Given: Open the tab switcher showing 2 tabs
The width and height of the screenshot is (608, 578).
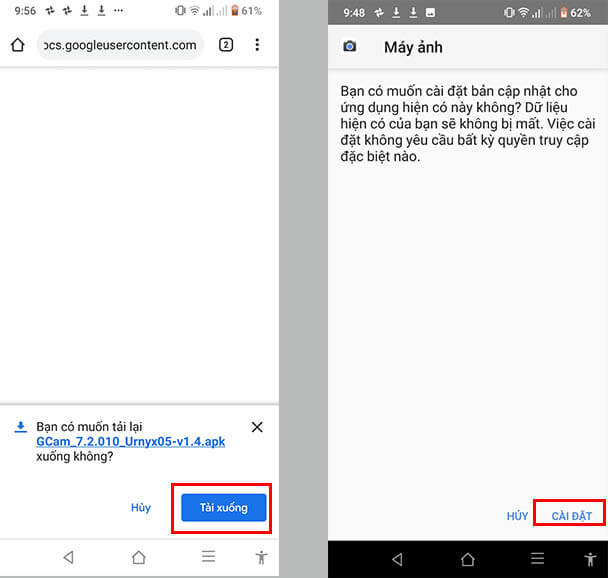Looking at the screenshot, I should [x=226, y=45].
